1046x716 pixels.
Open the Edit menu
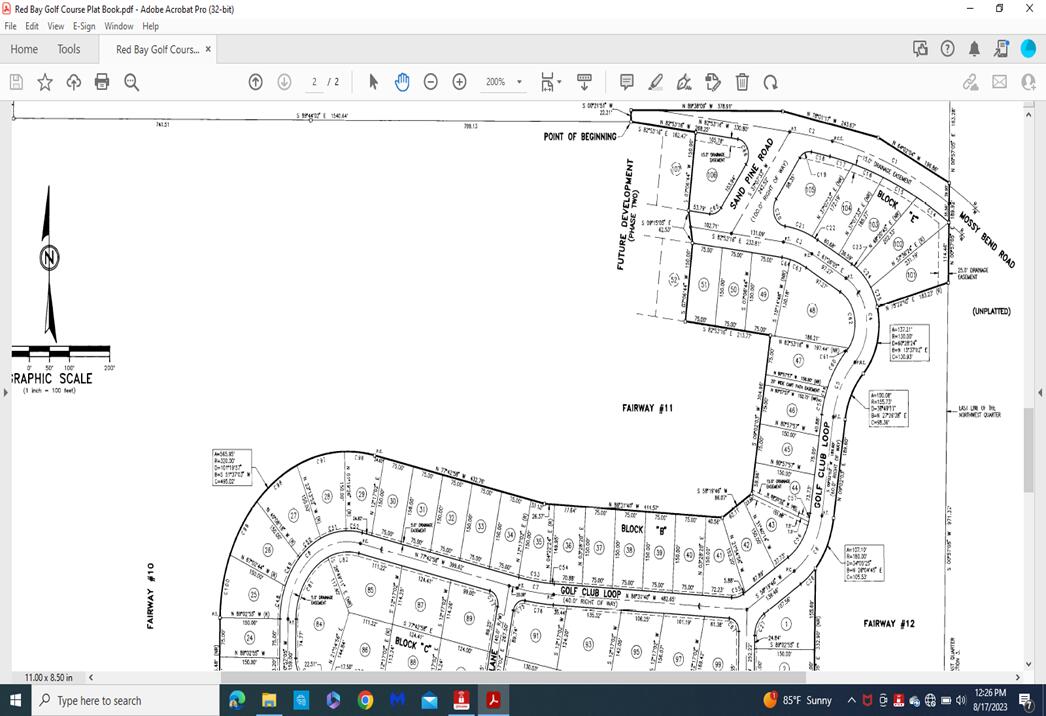(32, 26)
